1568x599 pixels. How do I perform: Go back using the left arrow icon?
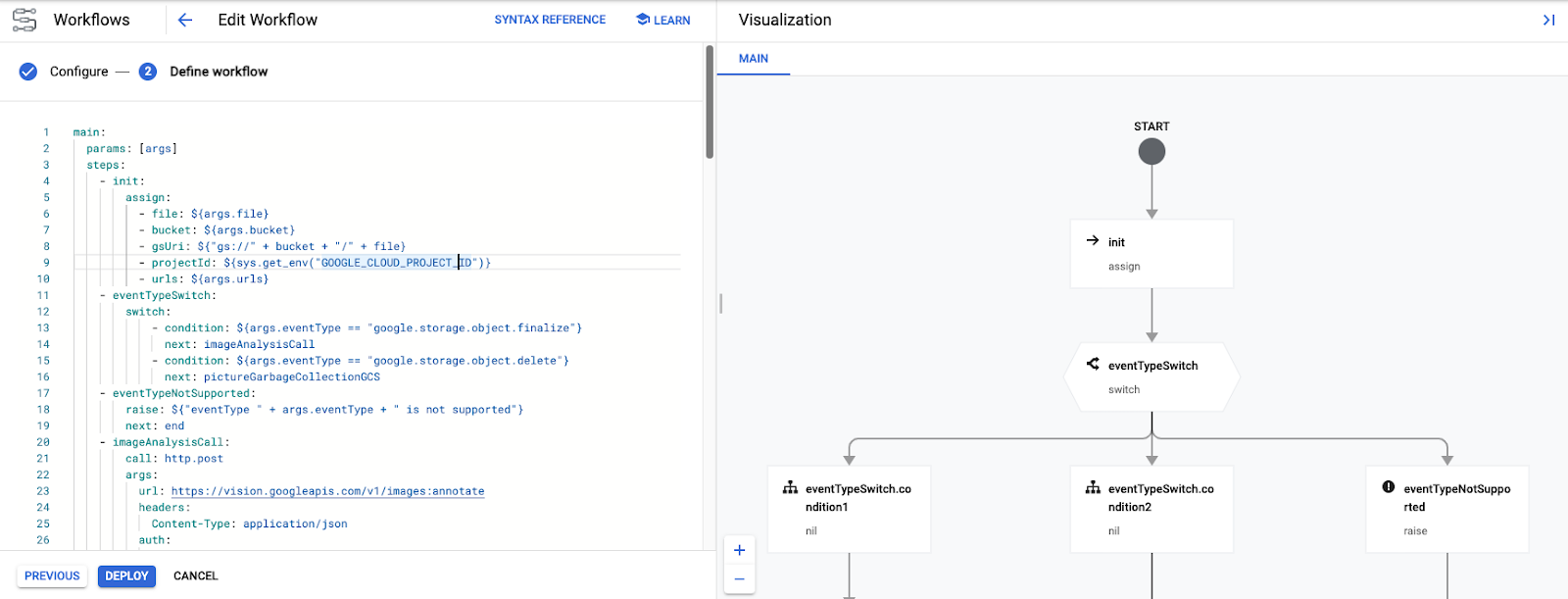click(185, 20)
